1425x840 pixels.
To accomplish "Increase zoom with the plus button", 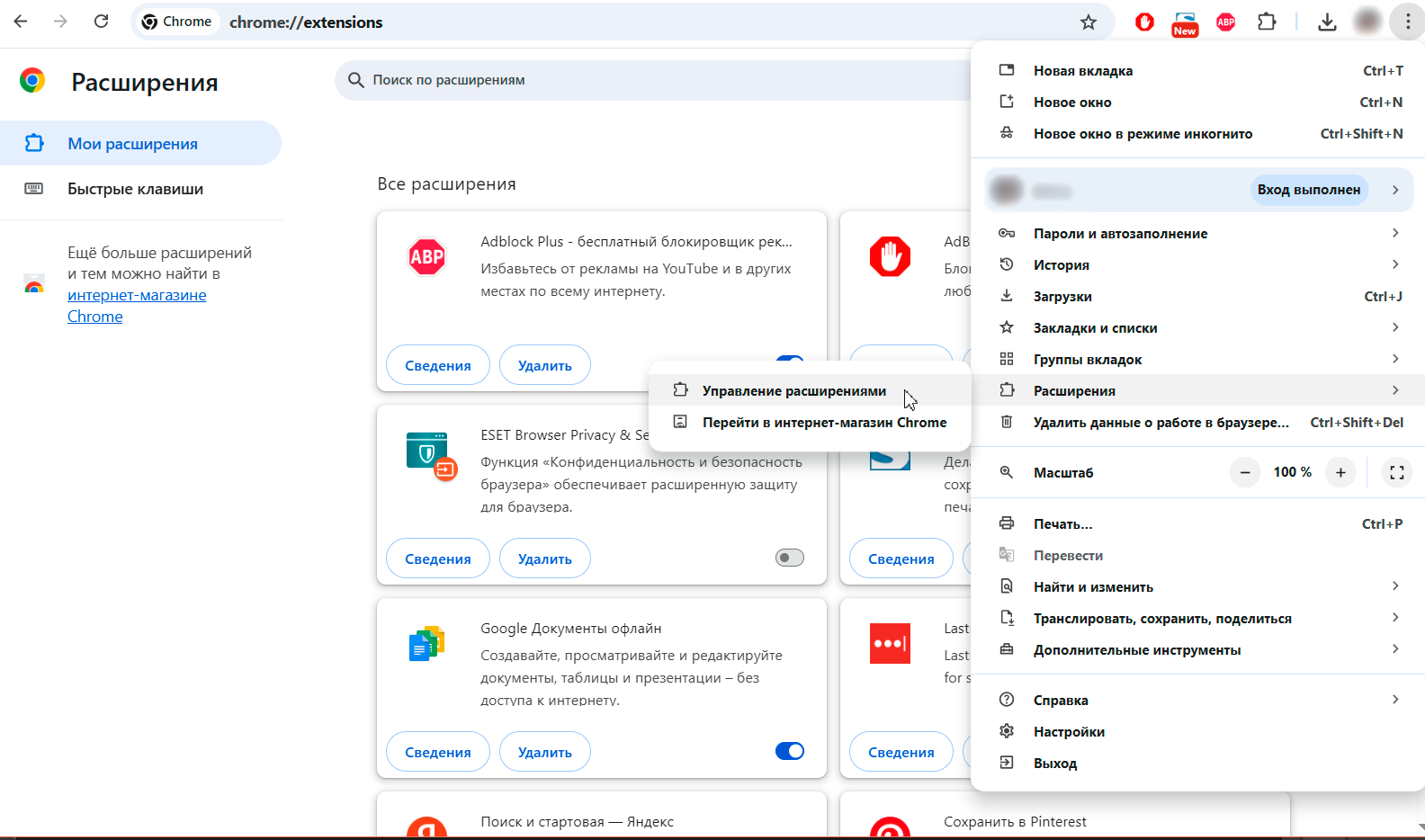I will (x=1340, y=472).
